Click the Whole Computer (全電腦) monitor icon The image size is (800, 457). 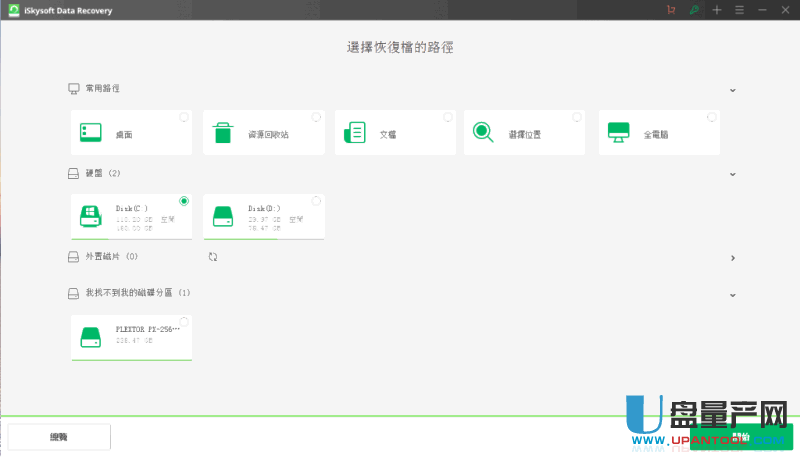pos(619,133)
